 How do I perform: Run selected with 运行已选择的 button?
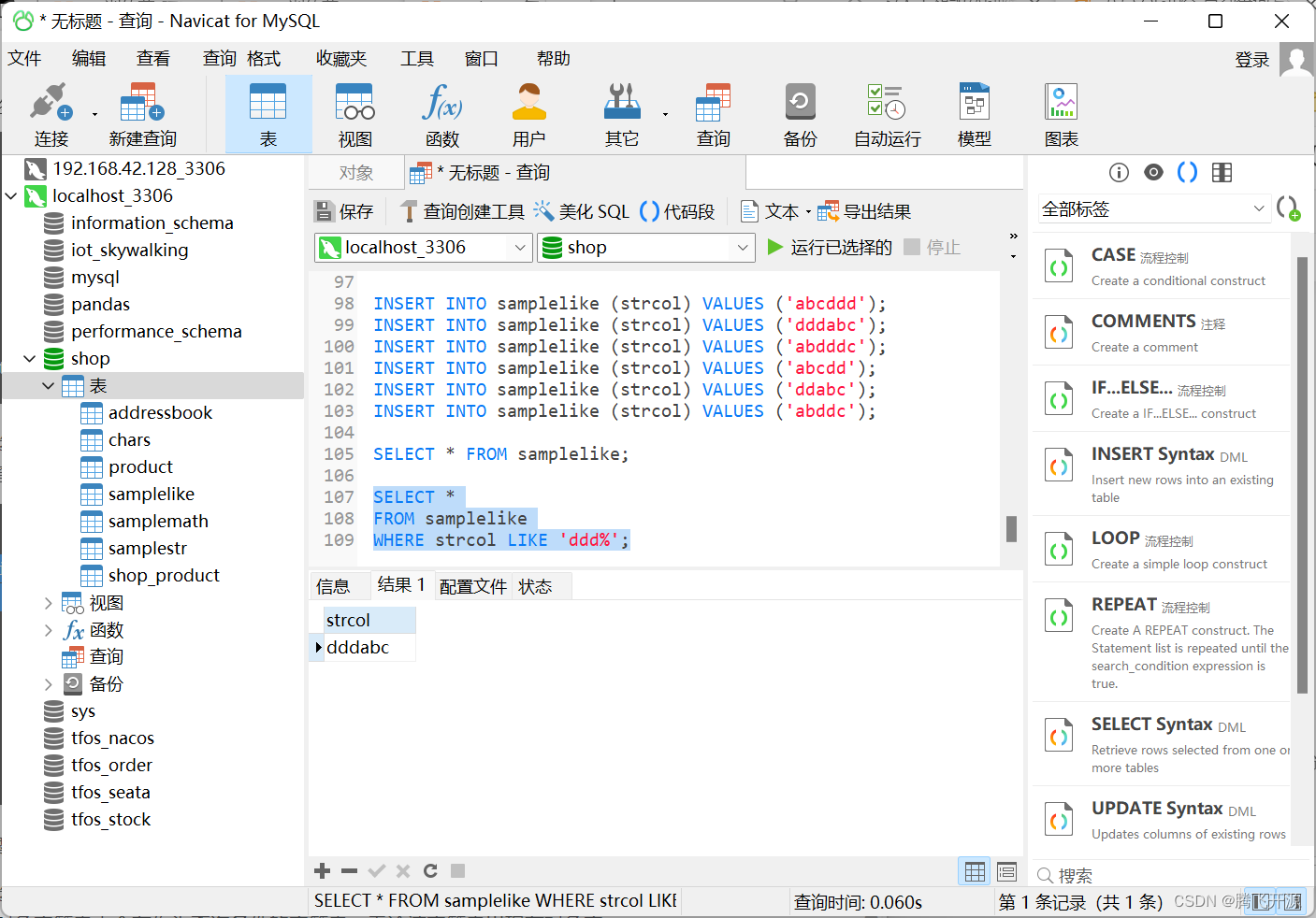[830, 248]
